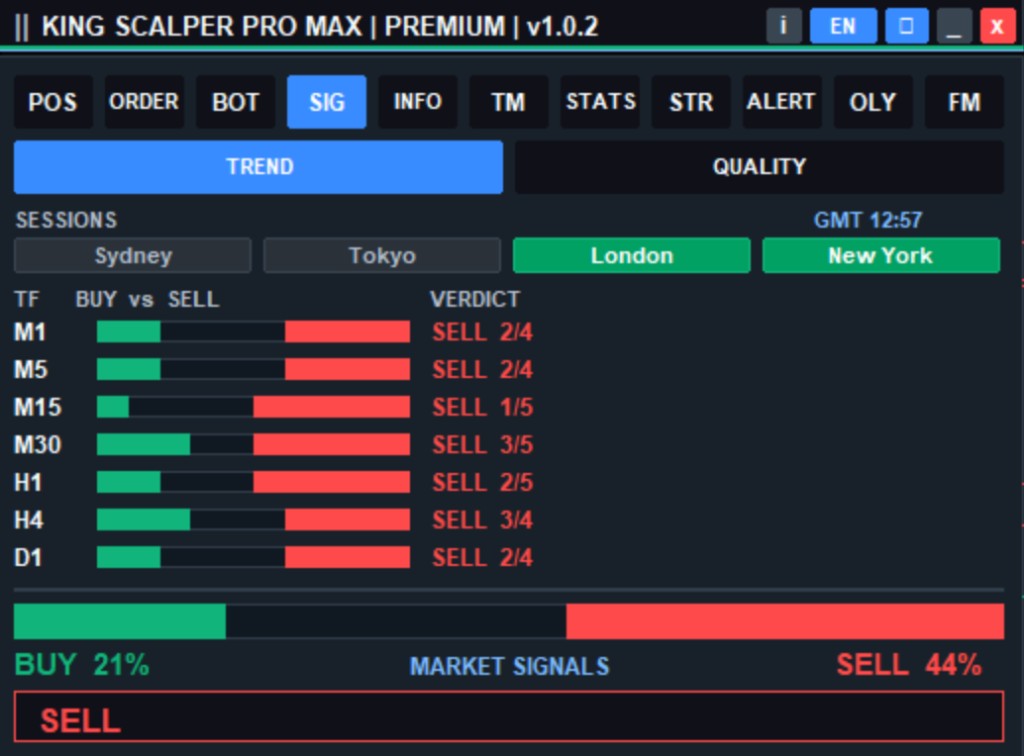The image size is (1024, 756).
Task: Click the M15 buy vs sell bar
Action: click(253, 407)
